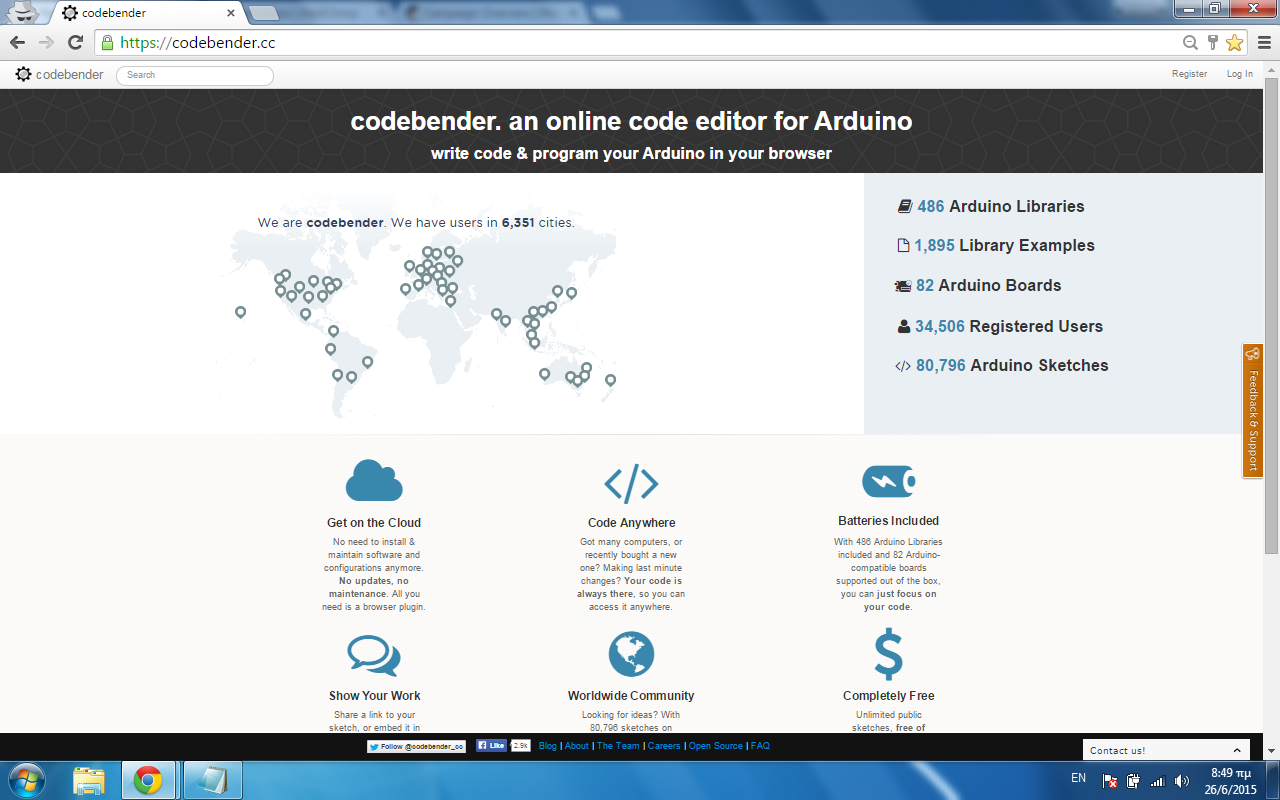Click the Arduino Sketches code icon
Screen dimensions: 1280x800
coord(903,366)
